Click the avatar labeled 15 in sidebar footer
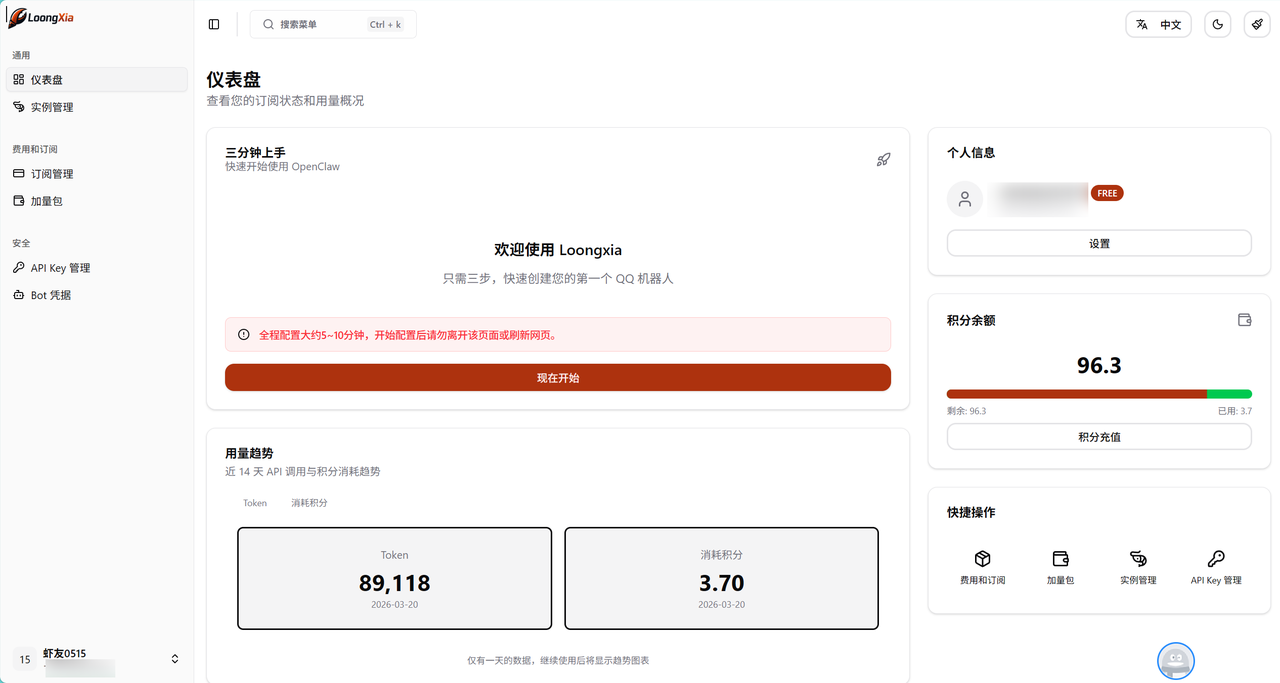Screen dimensions: 1280x683 [x=25, y=659]
